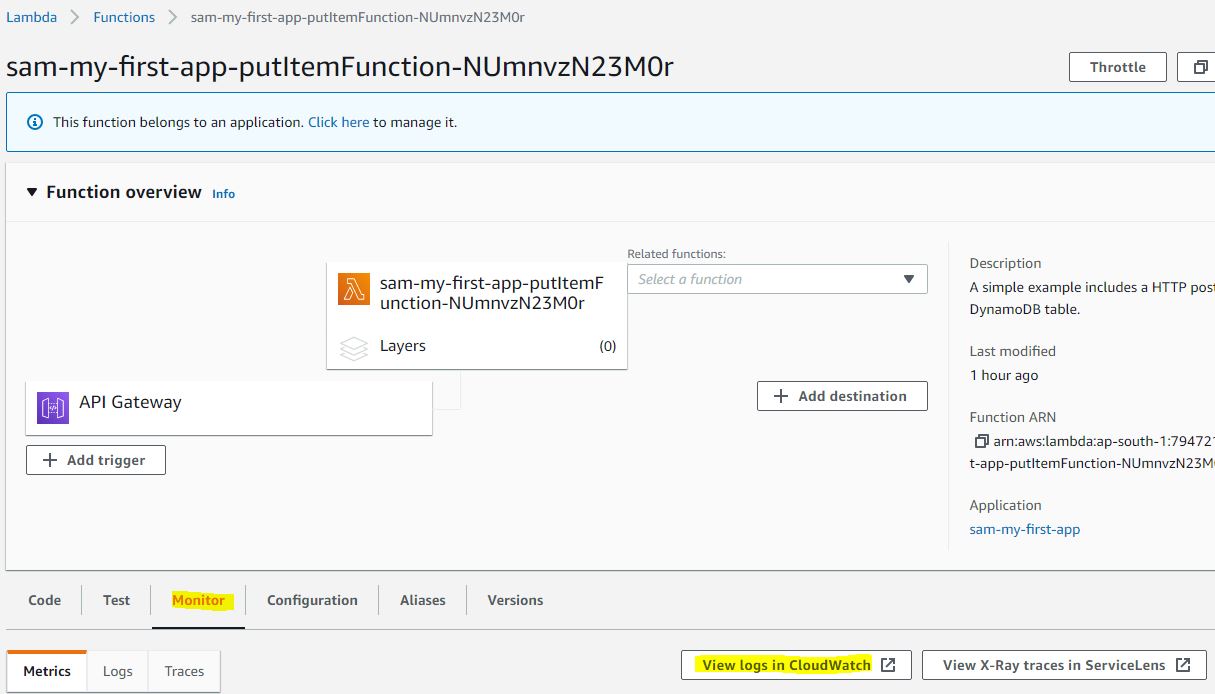
Task: Open the Traces sub-tab
Action: click(184, 671)
